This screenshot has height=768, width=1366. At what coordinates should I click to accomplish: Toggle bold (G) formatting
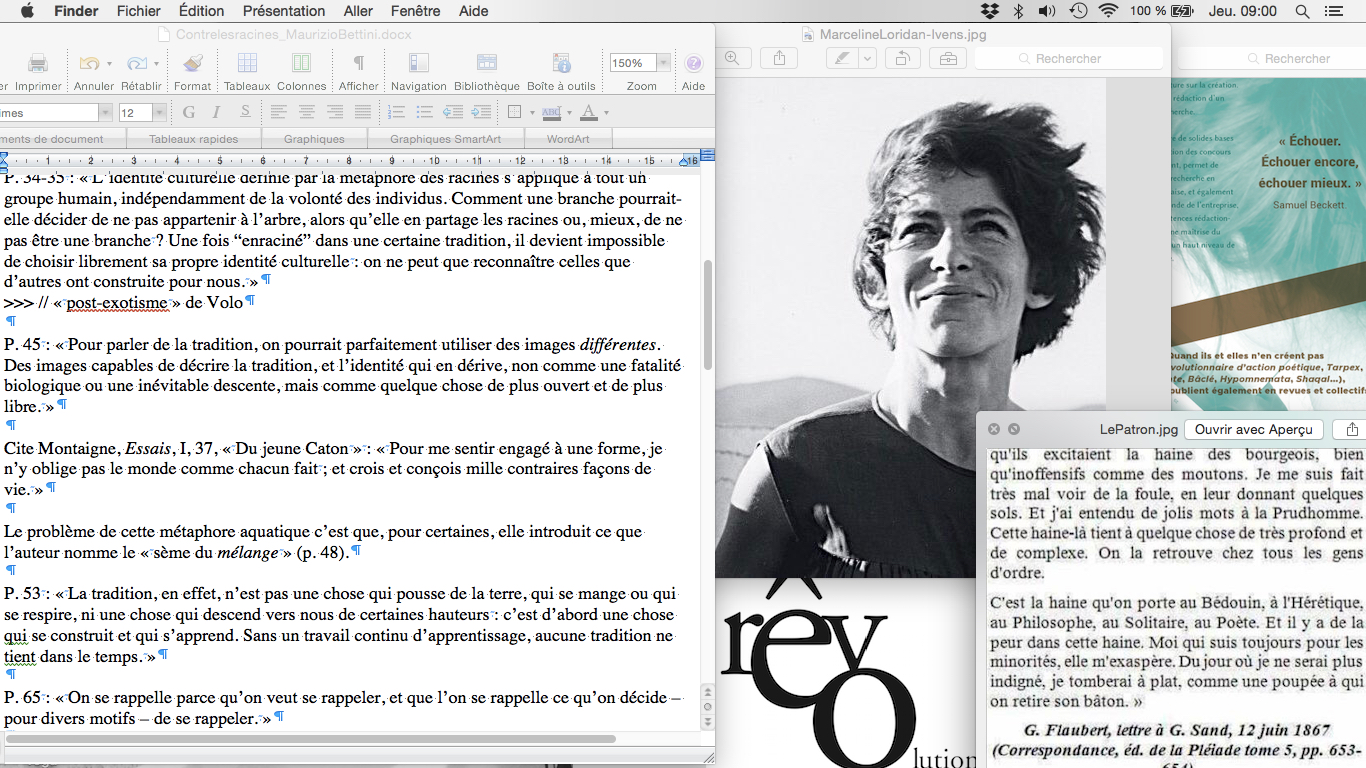click(x=188, y=112)
